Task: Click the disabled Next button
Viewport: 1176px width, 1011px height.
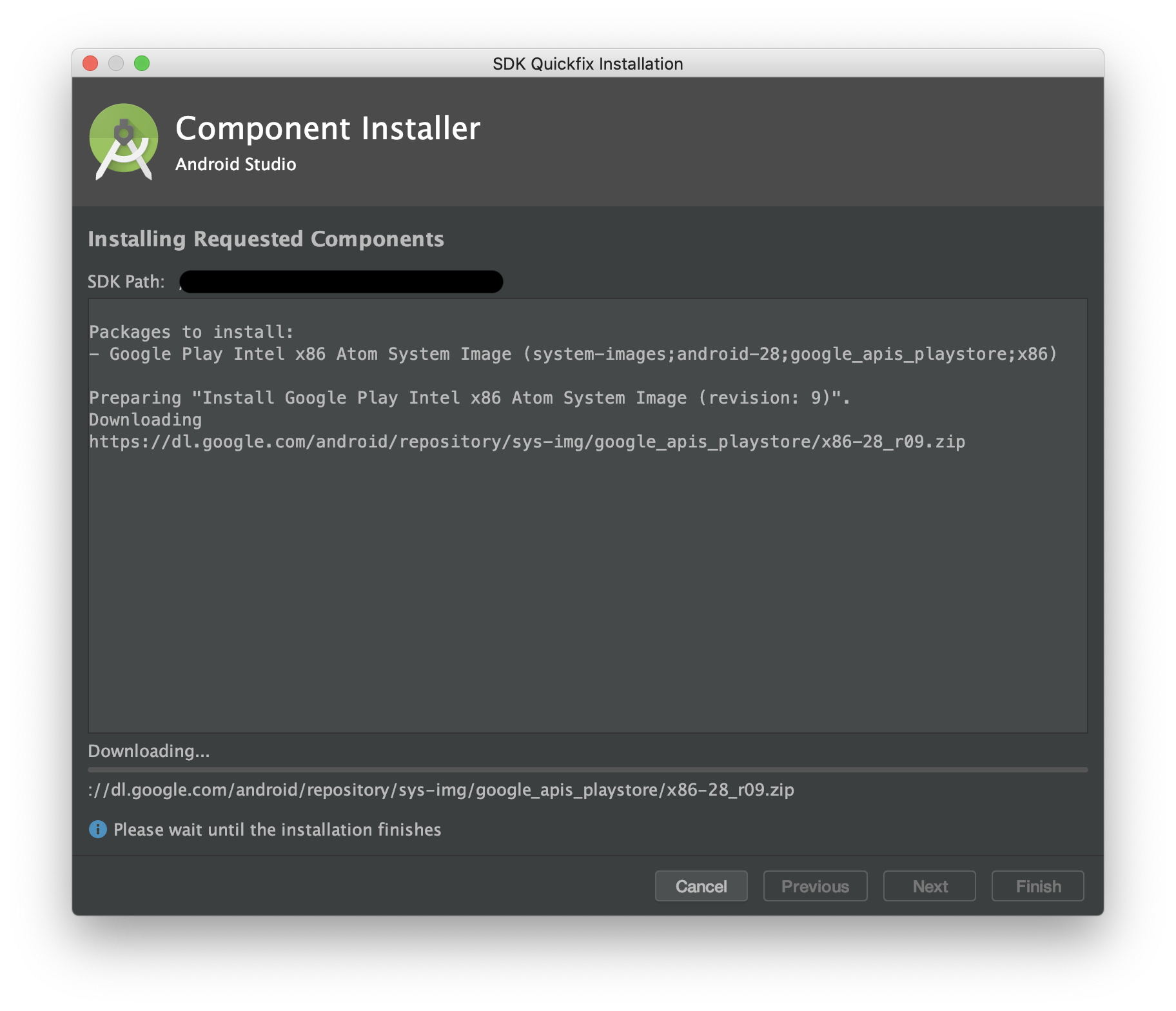Action: 929,886
